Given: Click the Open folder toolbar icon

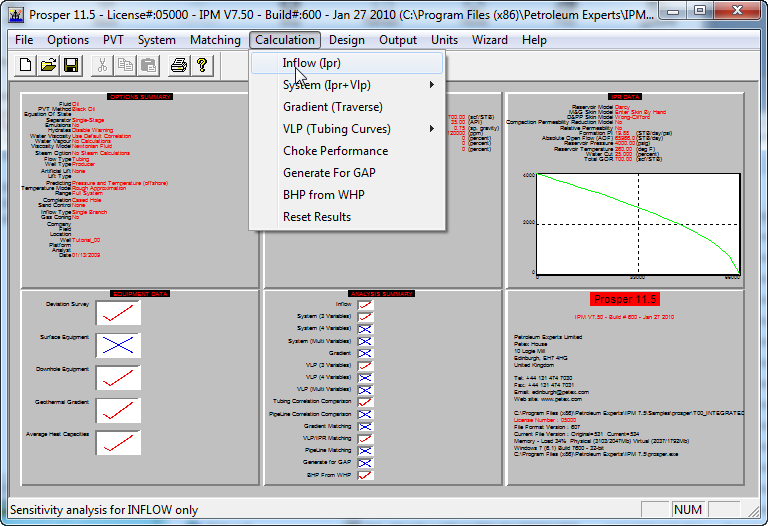Looking at the screenshot, I should click(x=48, y=65).
